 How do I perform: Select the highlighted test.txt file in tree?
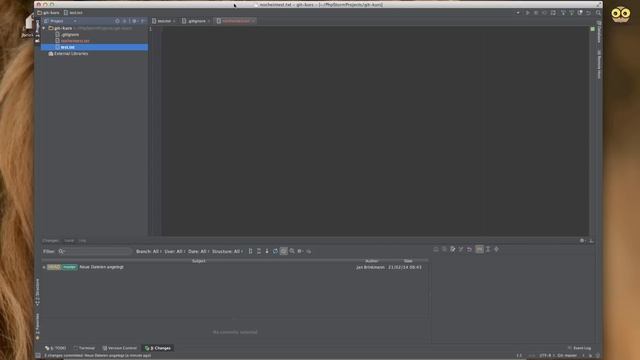pos(94,47)
